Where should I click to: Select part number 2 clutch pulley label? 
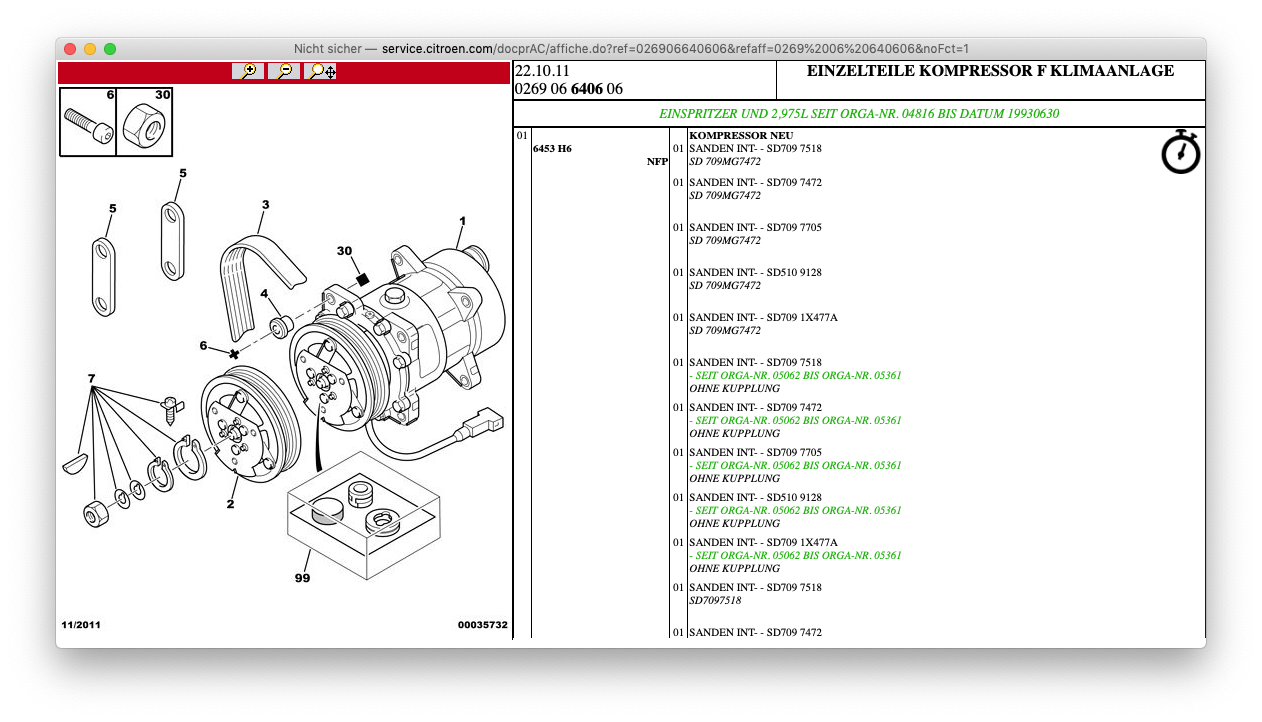[230, 504]
